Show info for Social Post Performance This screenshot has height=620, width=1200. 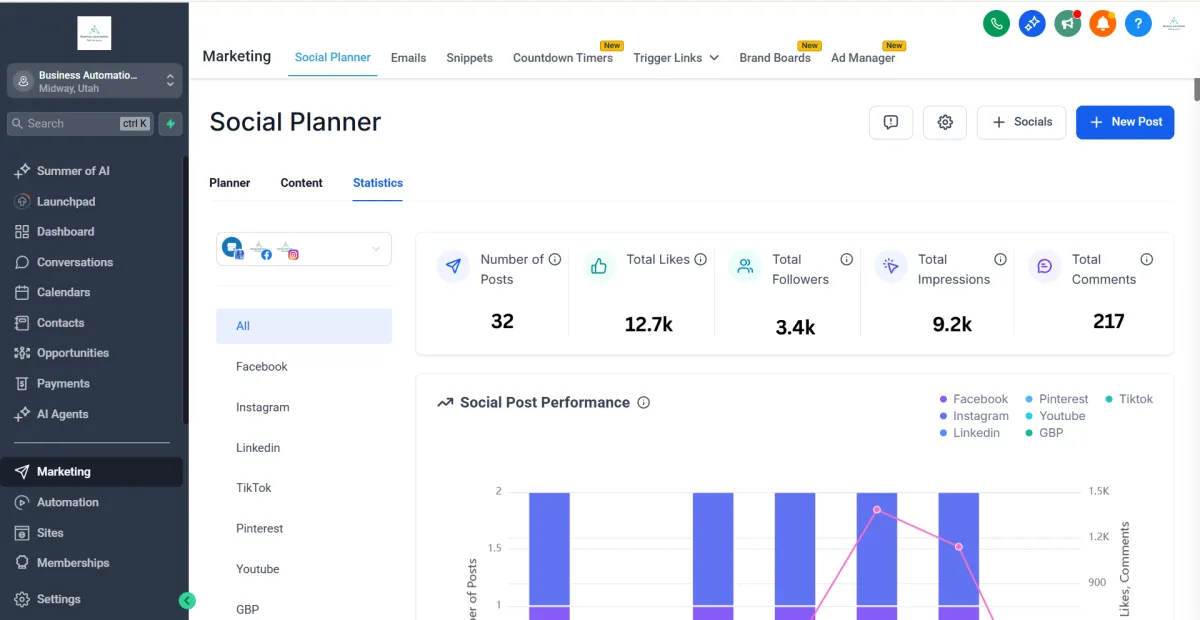[x=644, y=403]
